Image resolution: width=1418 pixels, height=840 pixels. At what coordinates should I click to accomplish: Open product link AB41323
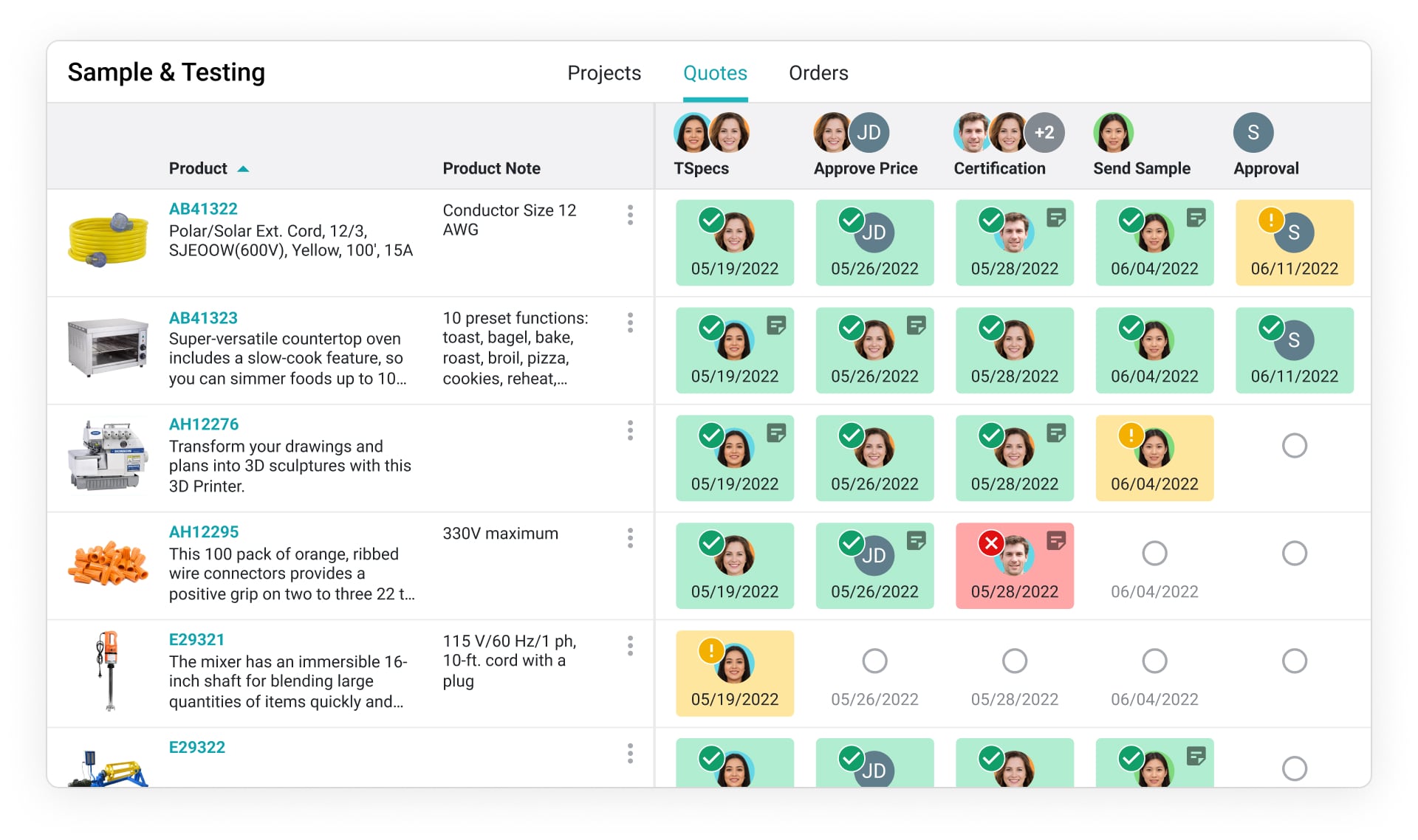pyautogui.click(x=203, y=318)
